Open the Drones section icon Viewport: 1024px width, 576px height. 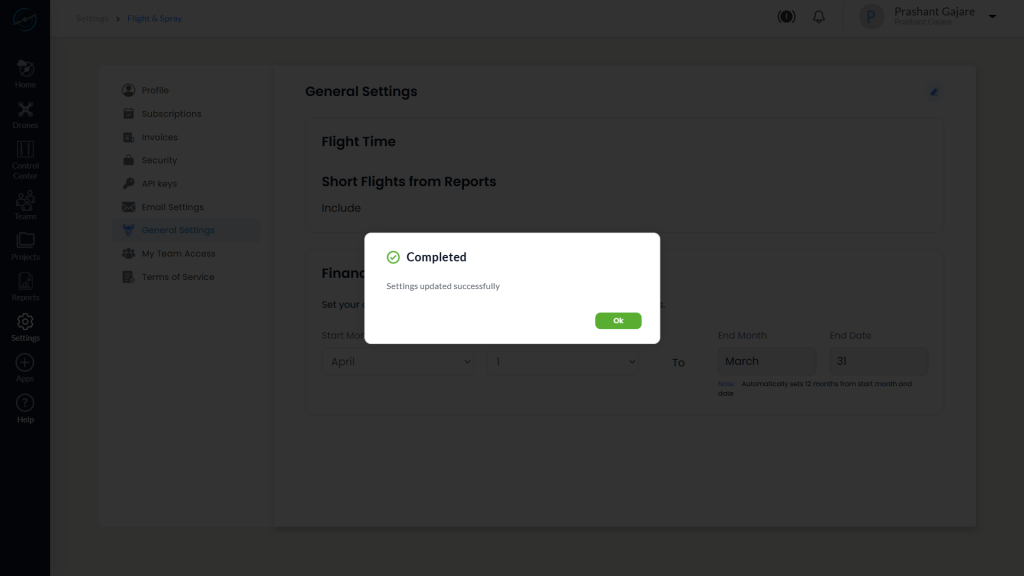tap(25, 110)
